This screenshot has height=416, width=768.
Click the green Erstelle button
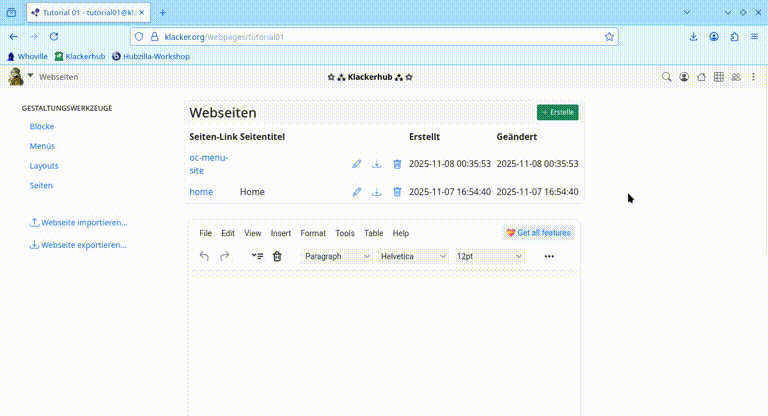pyautogui.click(x=557, y=112)
